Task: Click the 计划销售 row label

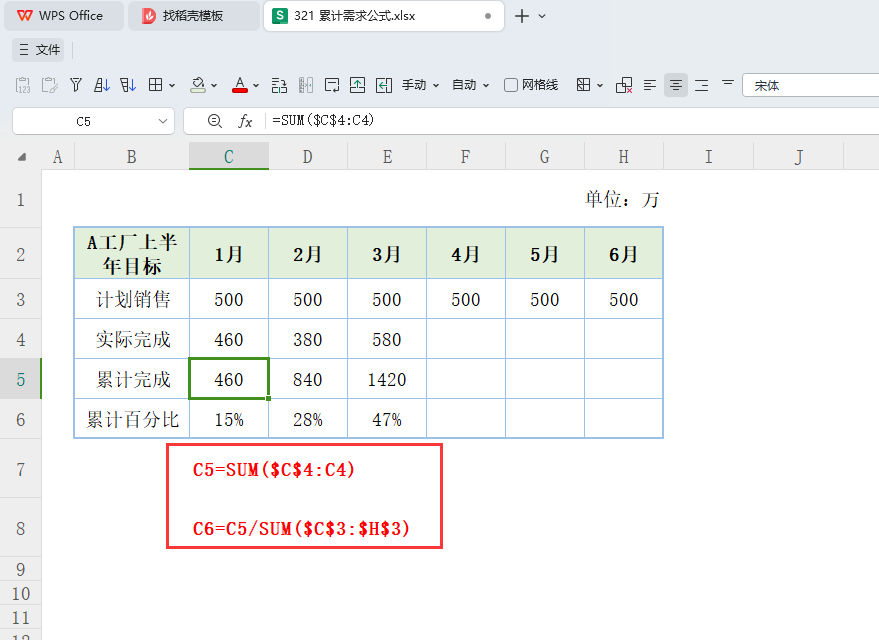Action: pos(132,299)
